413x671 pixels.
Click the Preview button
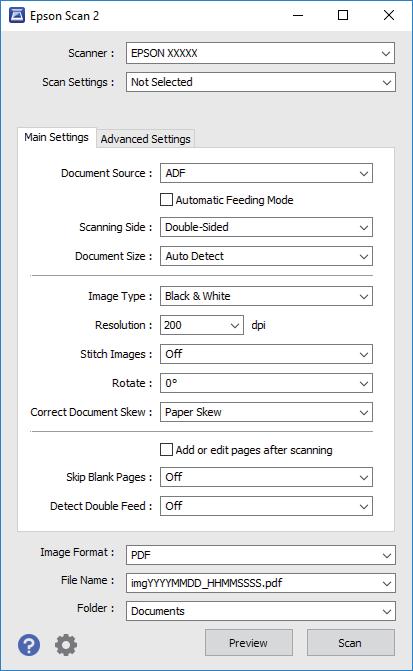(249, 643)
